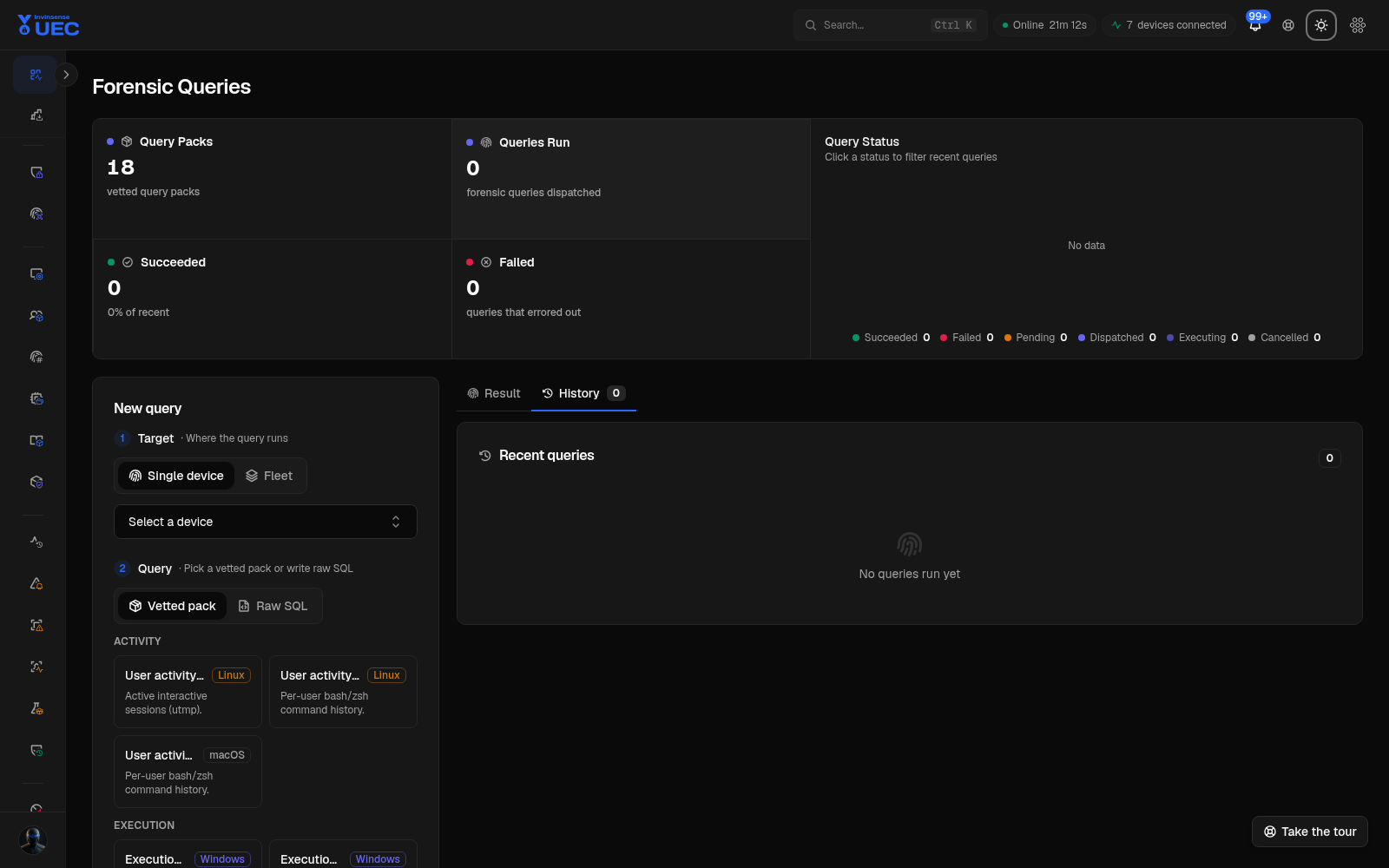Open the sidebar fingerprint-hash icon
The image size is (1389, 868).
coord(36,357)
